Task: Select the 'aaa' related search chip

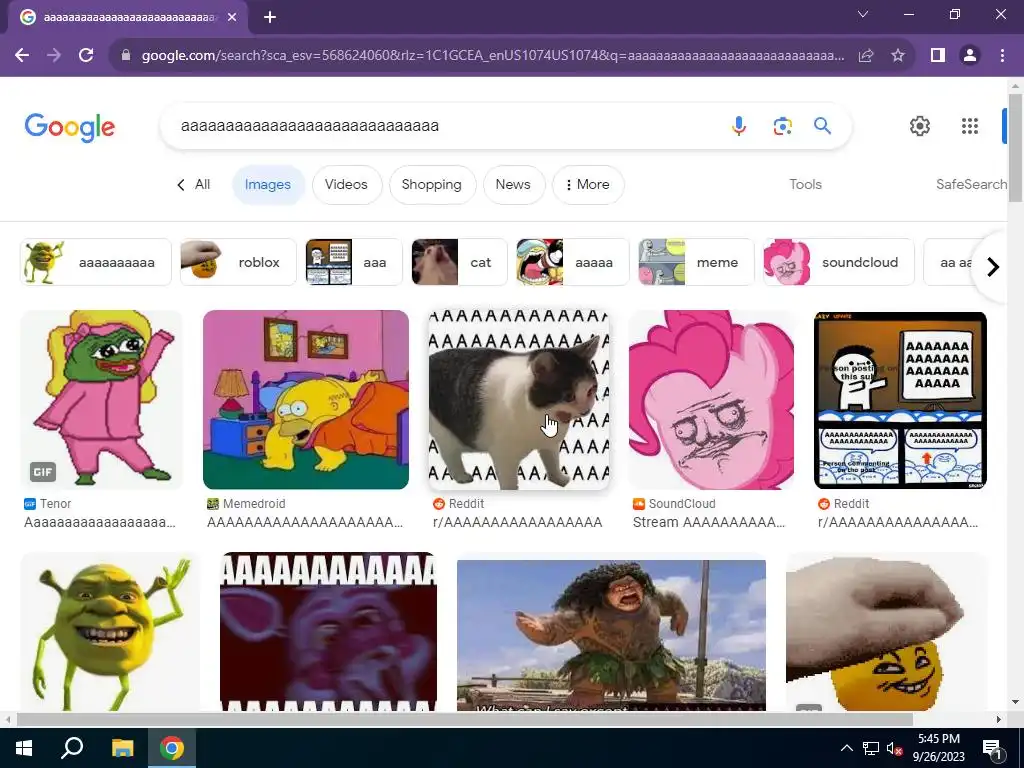Action: pyautogui.click(x=353, y=262)
